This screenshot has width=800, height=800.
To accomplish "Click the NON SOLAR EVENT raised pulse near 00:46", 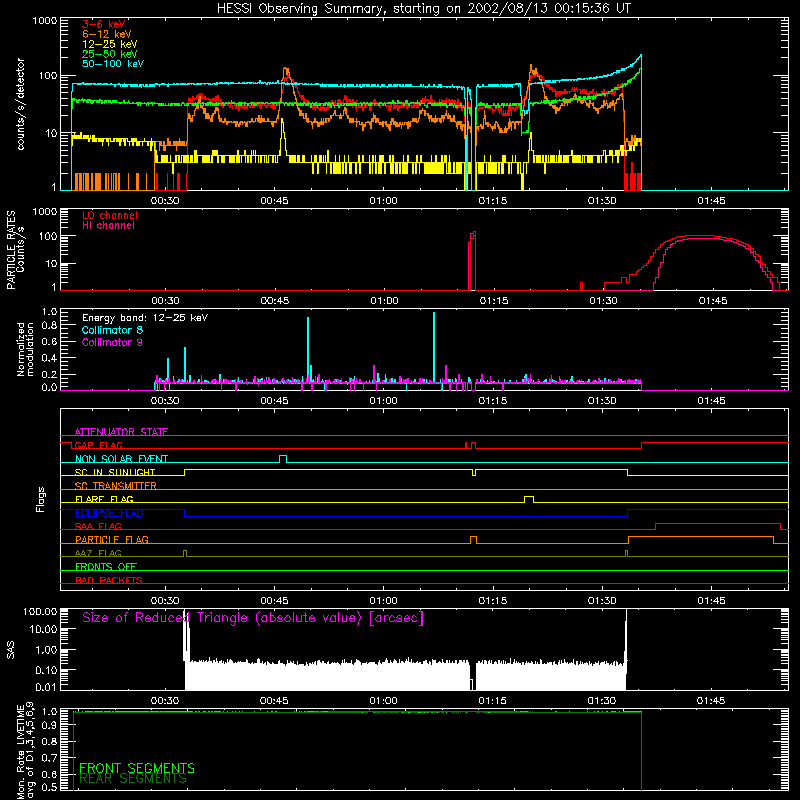I will (283, 459).
